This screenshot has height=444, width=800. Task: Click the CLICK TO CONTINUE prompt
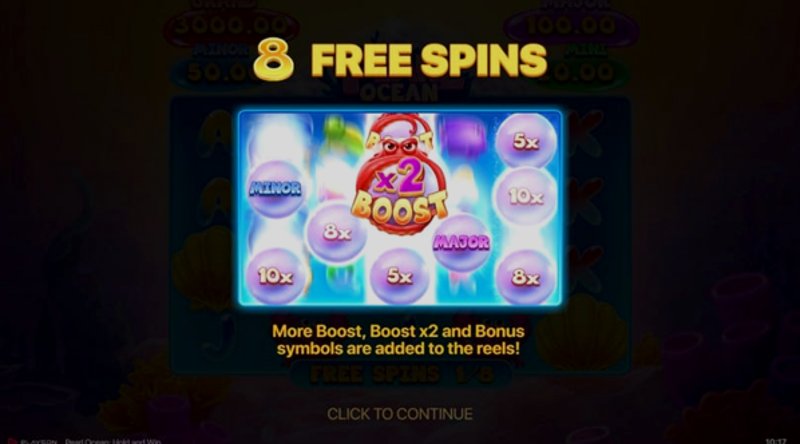399,414
